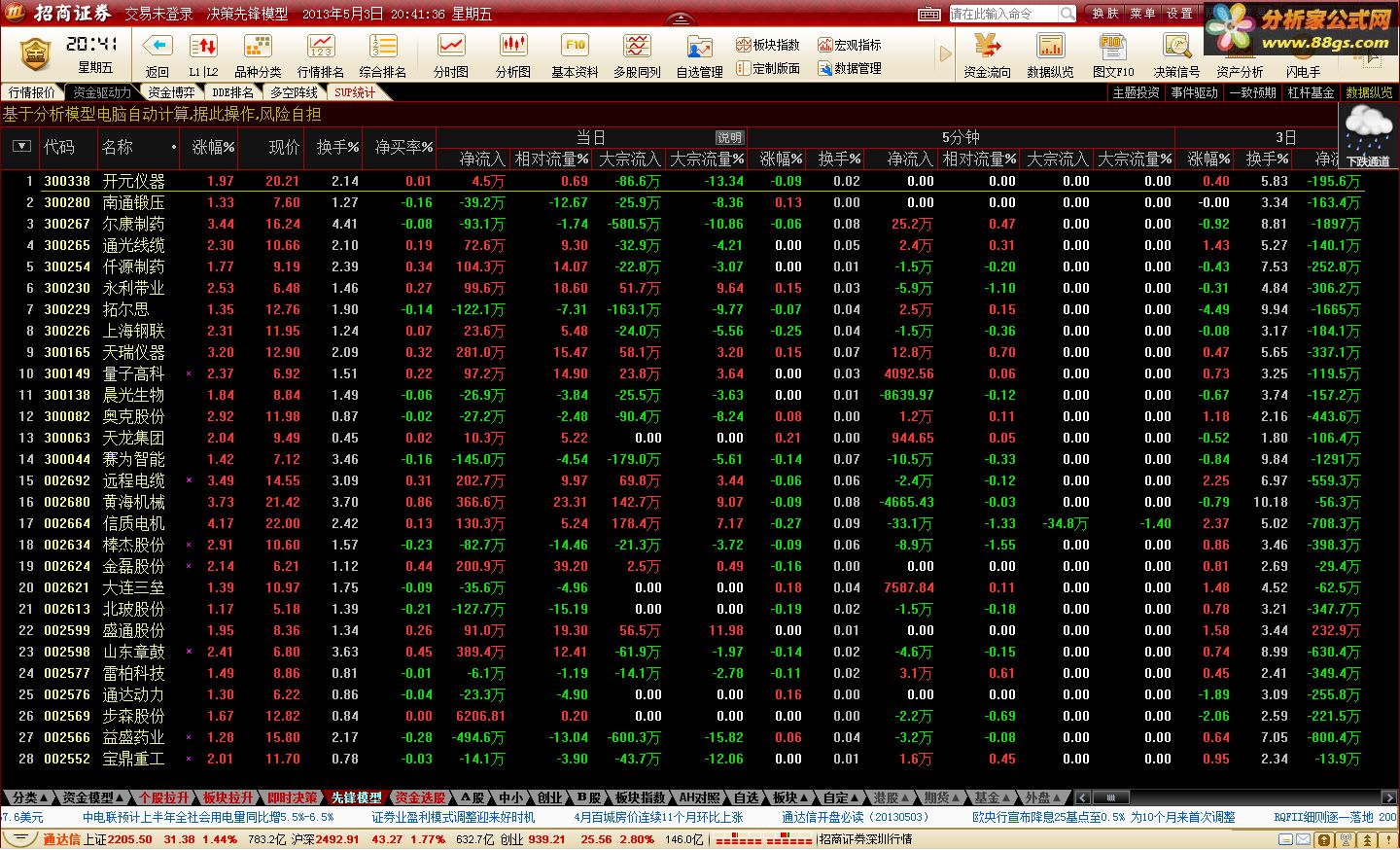Select the AH对照 bottom tab

(x=700, y=797)
